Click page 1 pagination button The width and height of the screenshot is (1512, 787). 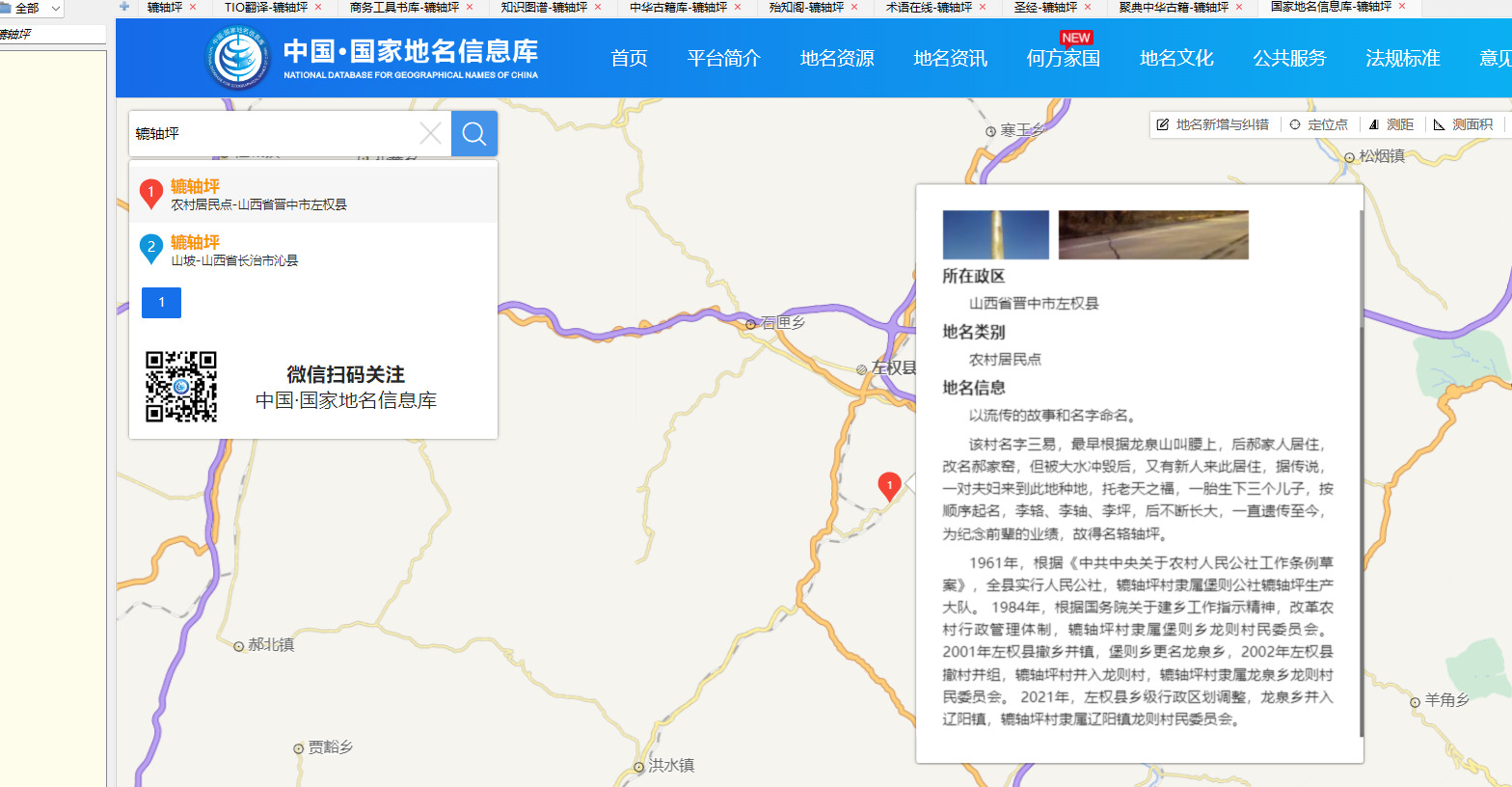tap(161, 303)
